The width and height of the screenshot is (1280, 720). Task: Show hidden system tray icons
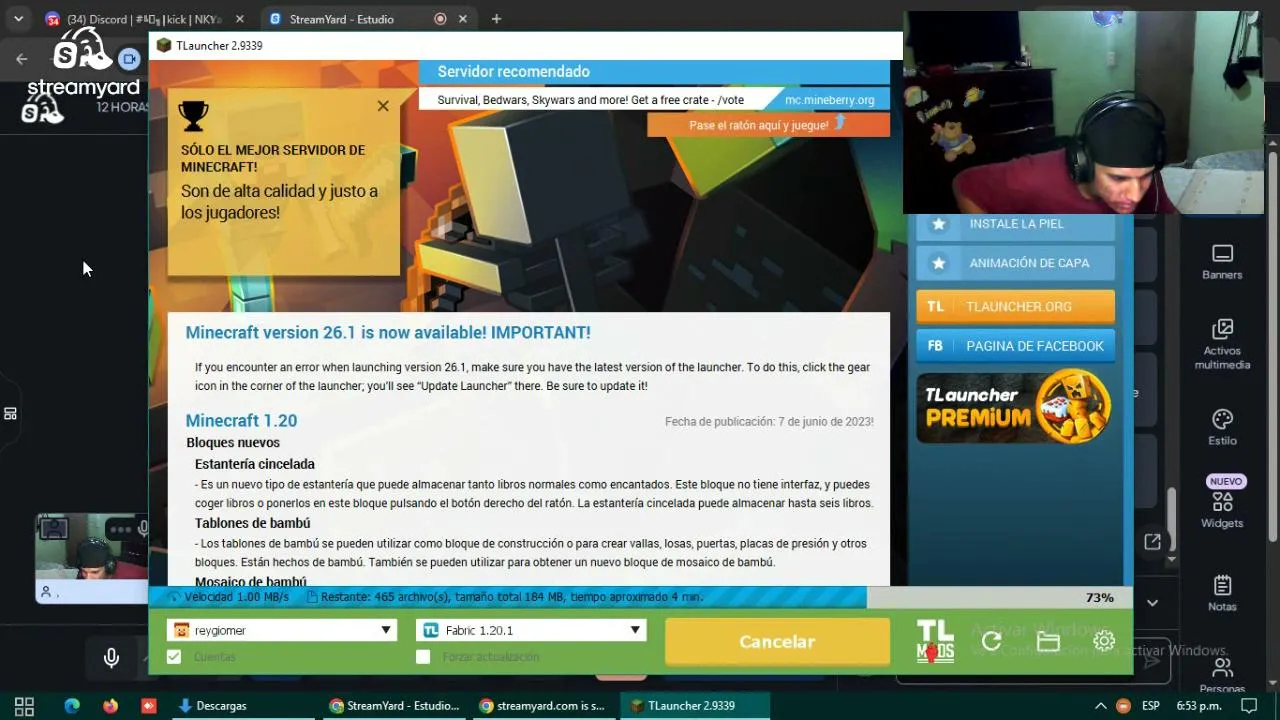pyautogui.click(x=1100, y=706)
